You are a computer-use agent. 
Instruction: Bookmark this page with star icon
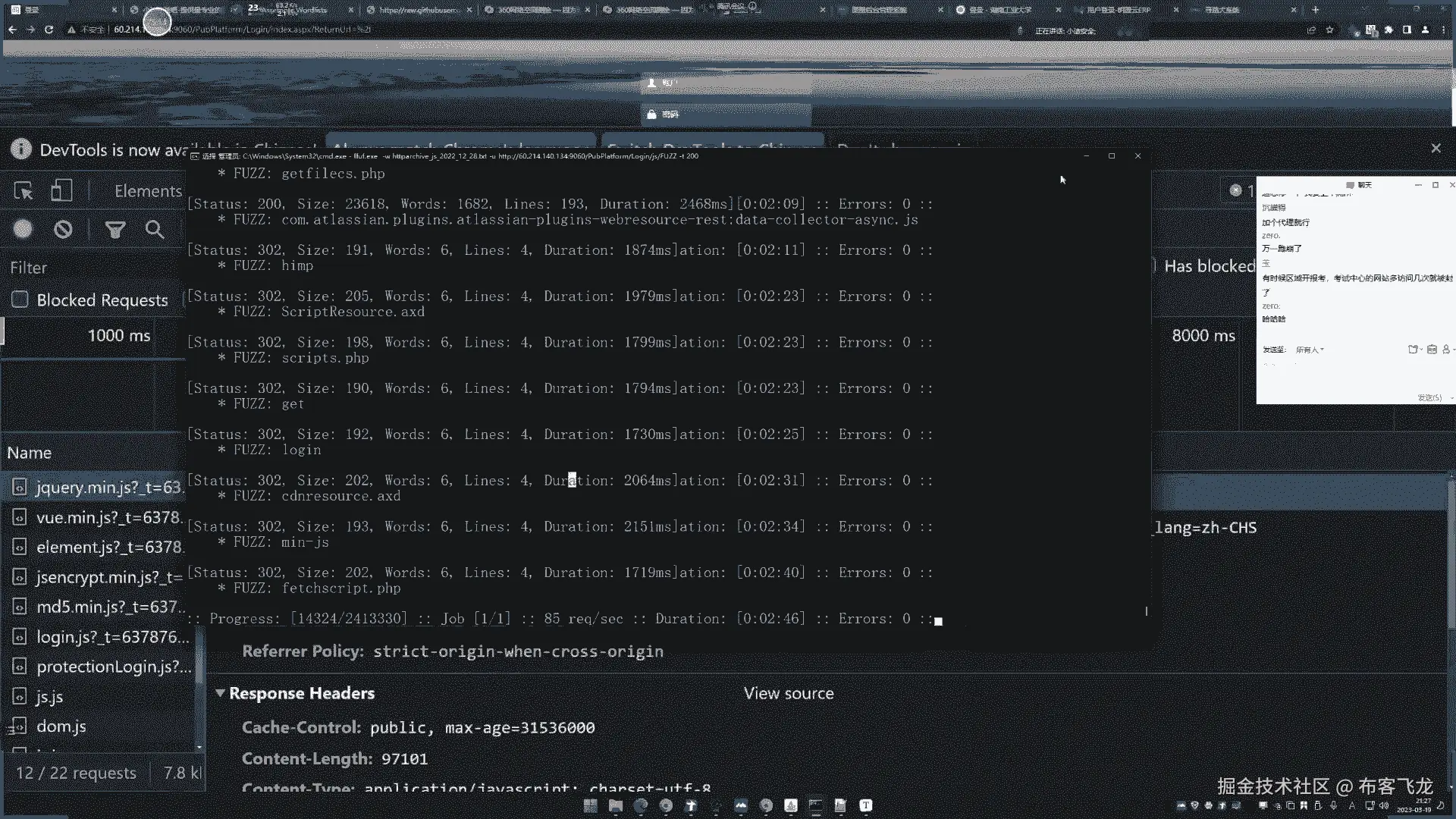(x=1329, y=30)
